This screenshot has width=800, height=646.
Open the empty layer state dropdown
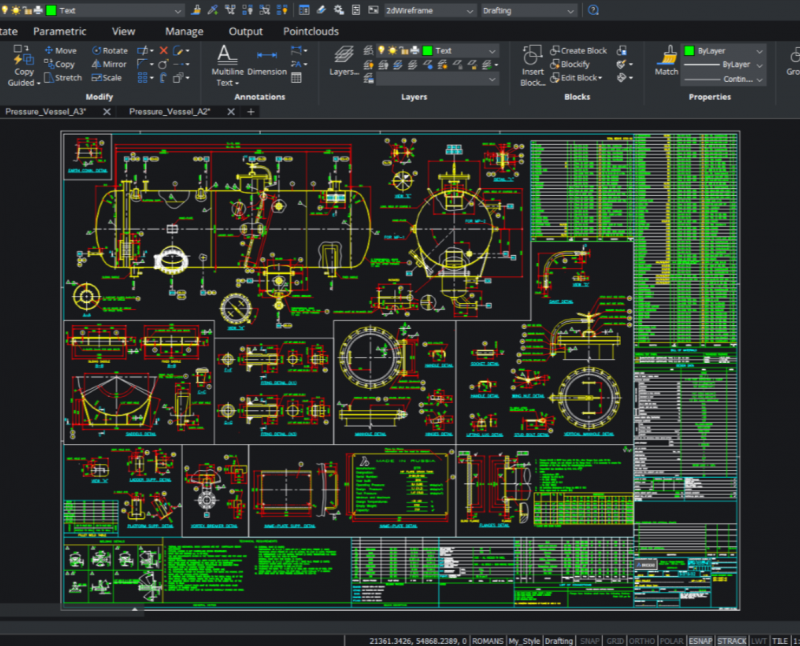tap(437, 79)
